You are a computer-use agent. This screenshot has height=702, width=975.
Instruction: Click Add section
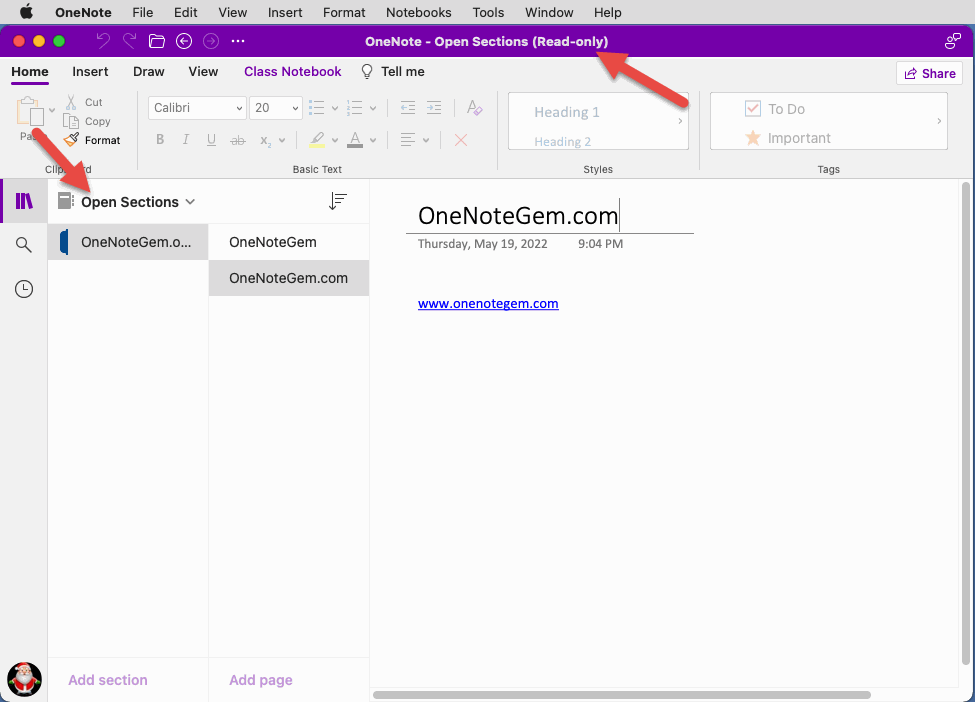(108, 680)
